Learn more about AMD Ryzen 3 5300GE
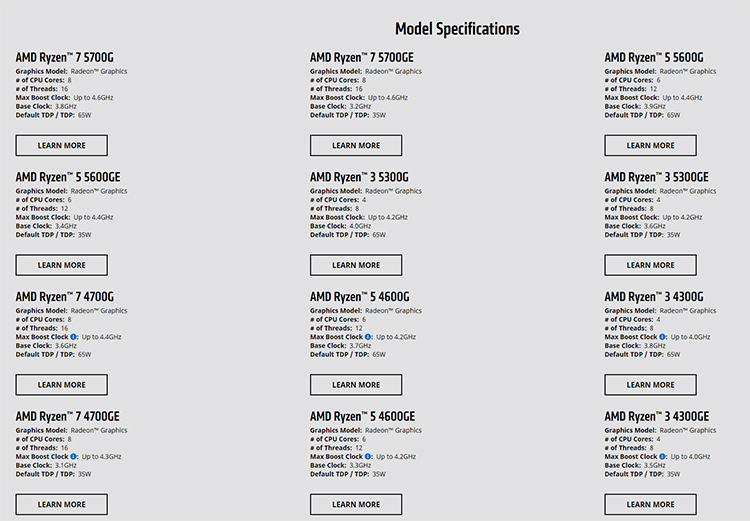Image resolution: width=750 pixels, height=521 pixels. pyautogui.click(x=651, y=265)
